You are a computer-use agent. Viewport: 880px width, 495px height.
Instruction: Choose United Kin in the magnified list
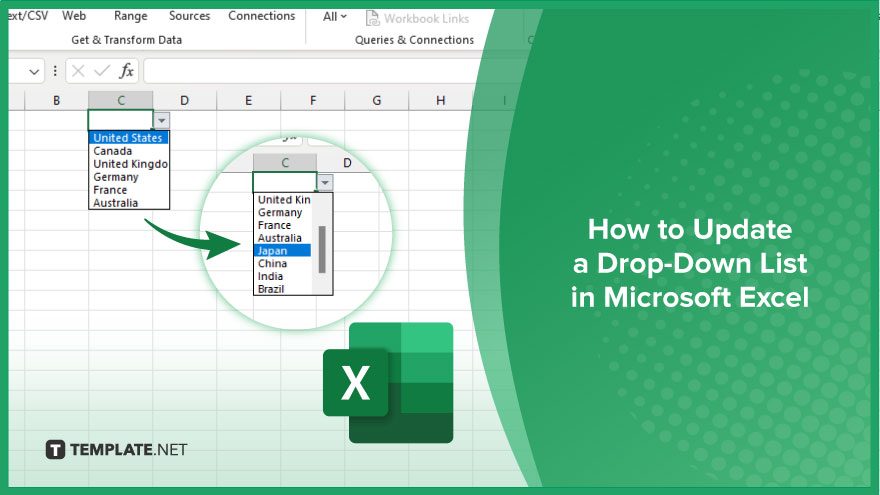(x=283, y=200)
